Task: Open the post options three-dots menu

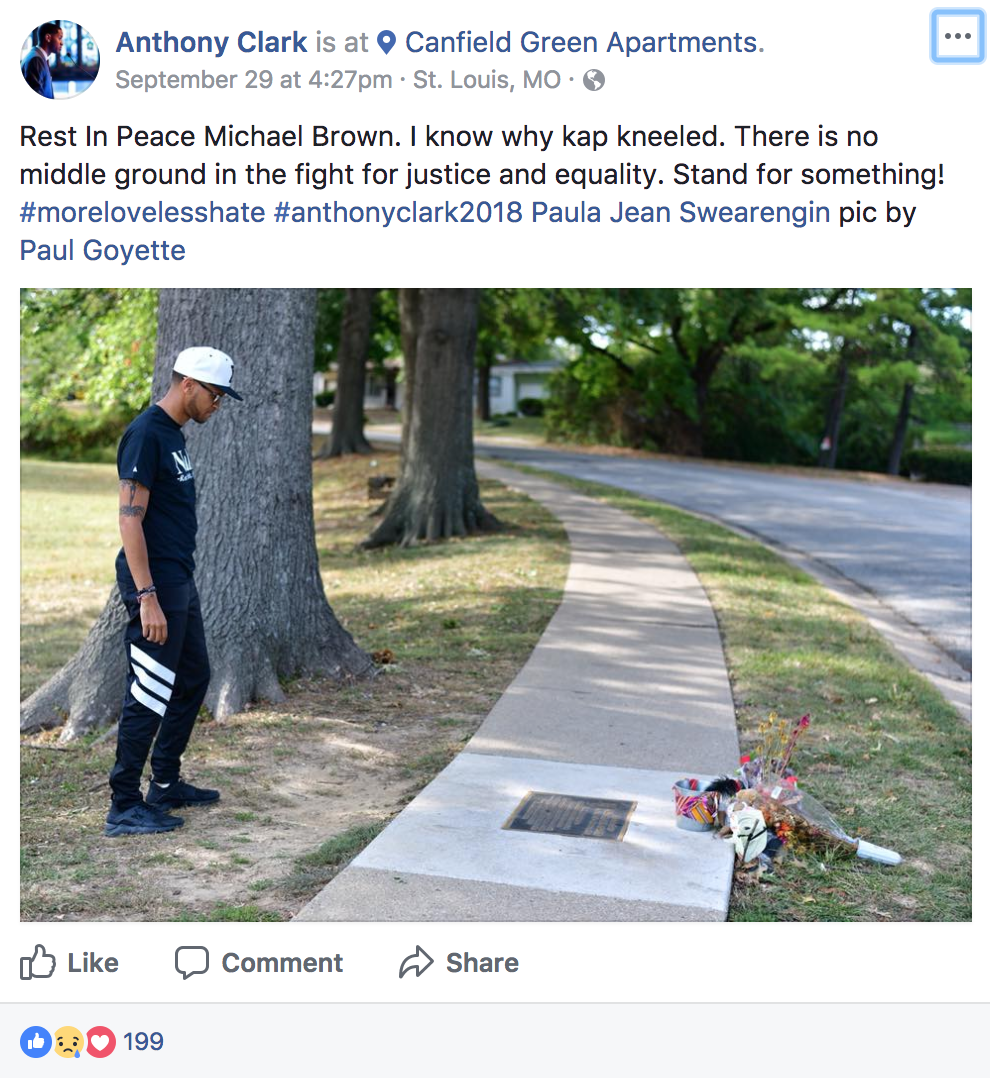Action: click(x=958, y=36)
